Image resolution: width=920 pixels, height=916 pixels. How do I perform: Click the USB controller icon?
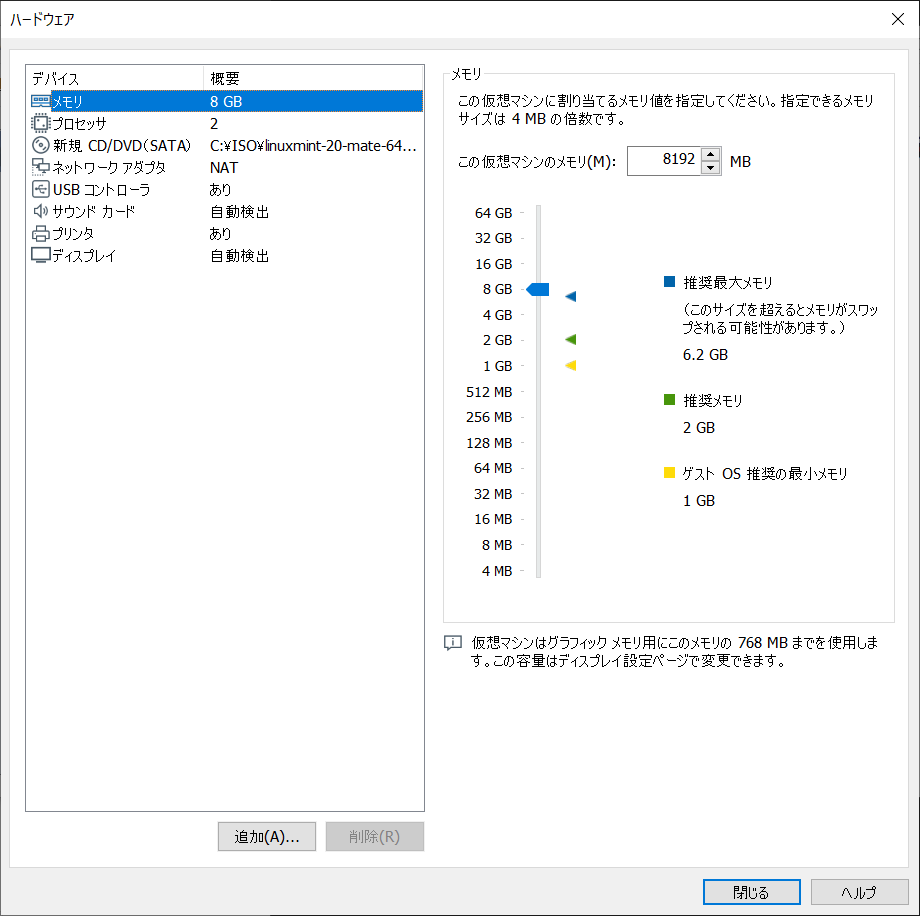(40, 189)
